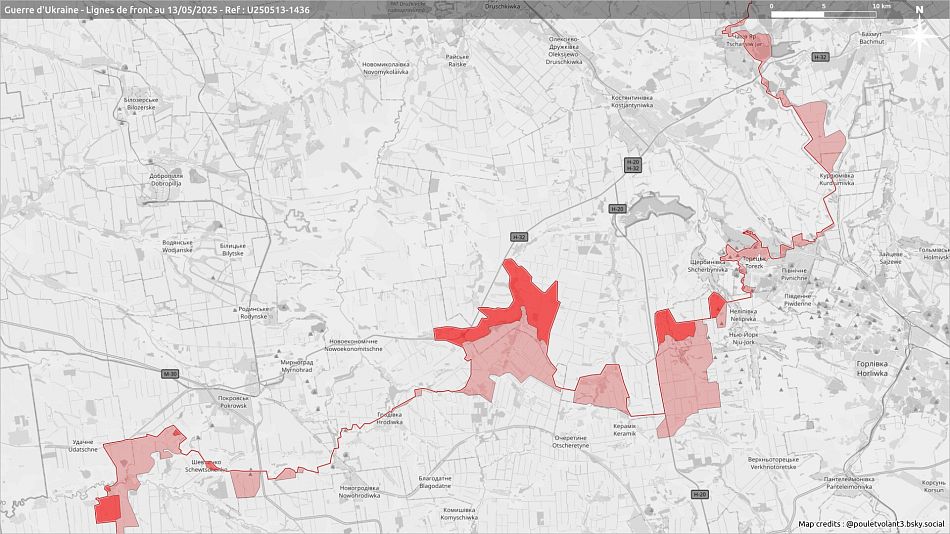Click the Bilozerske town label
The height and width of the screenshot is (534, 950).
[x=140, y=103]
